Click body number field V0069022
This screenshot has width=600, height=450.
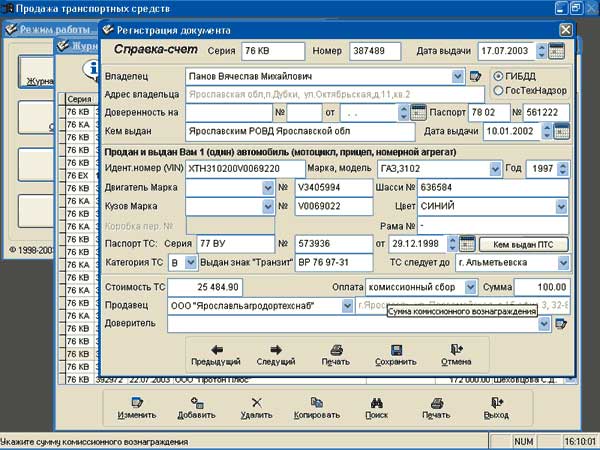pyautogui.click(x=334, y=206)
